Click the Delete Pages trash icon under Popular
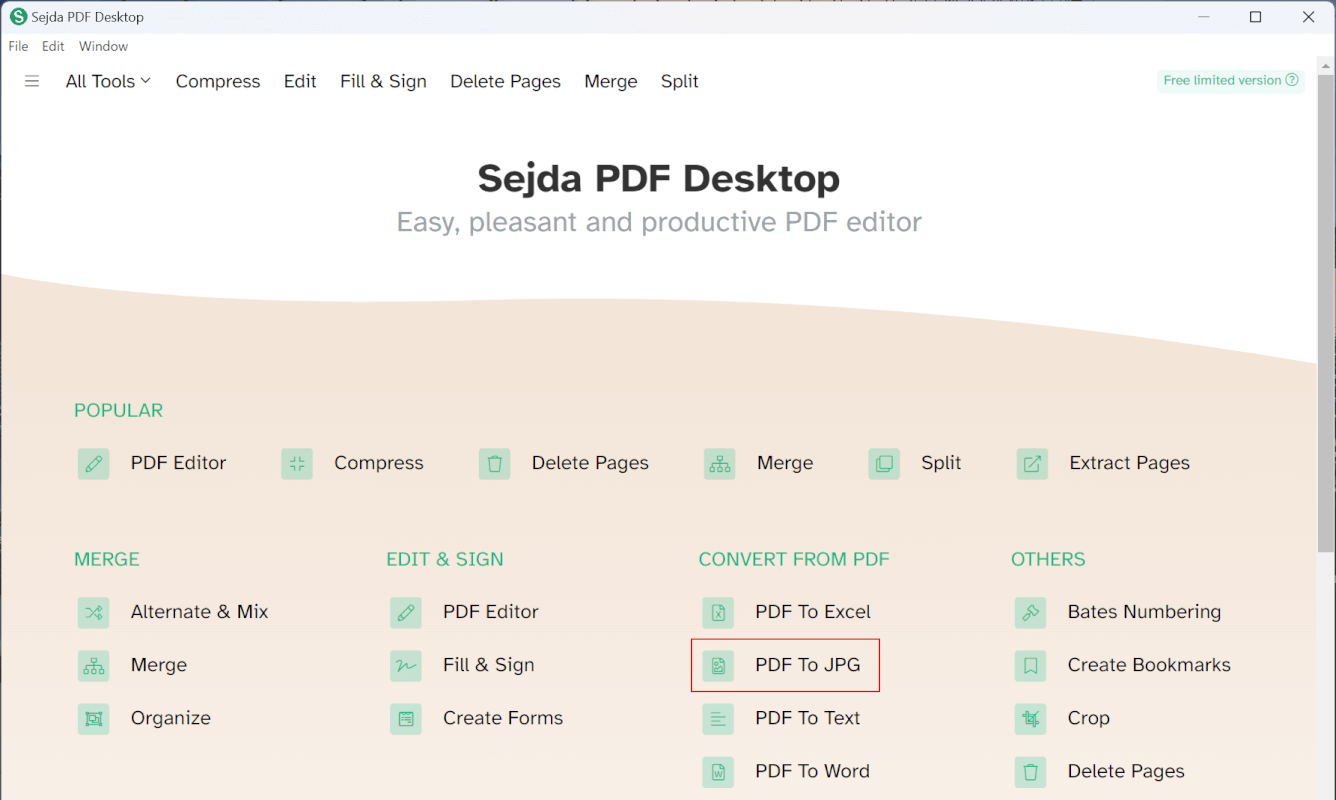 click(495, 464)
